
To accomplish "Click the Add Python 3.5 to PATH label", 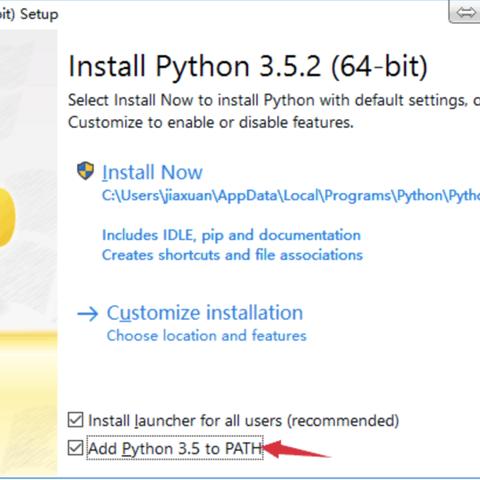I will (x=175, y=448).
